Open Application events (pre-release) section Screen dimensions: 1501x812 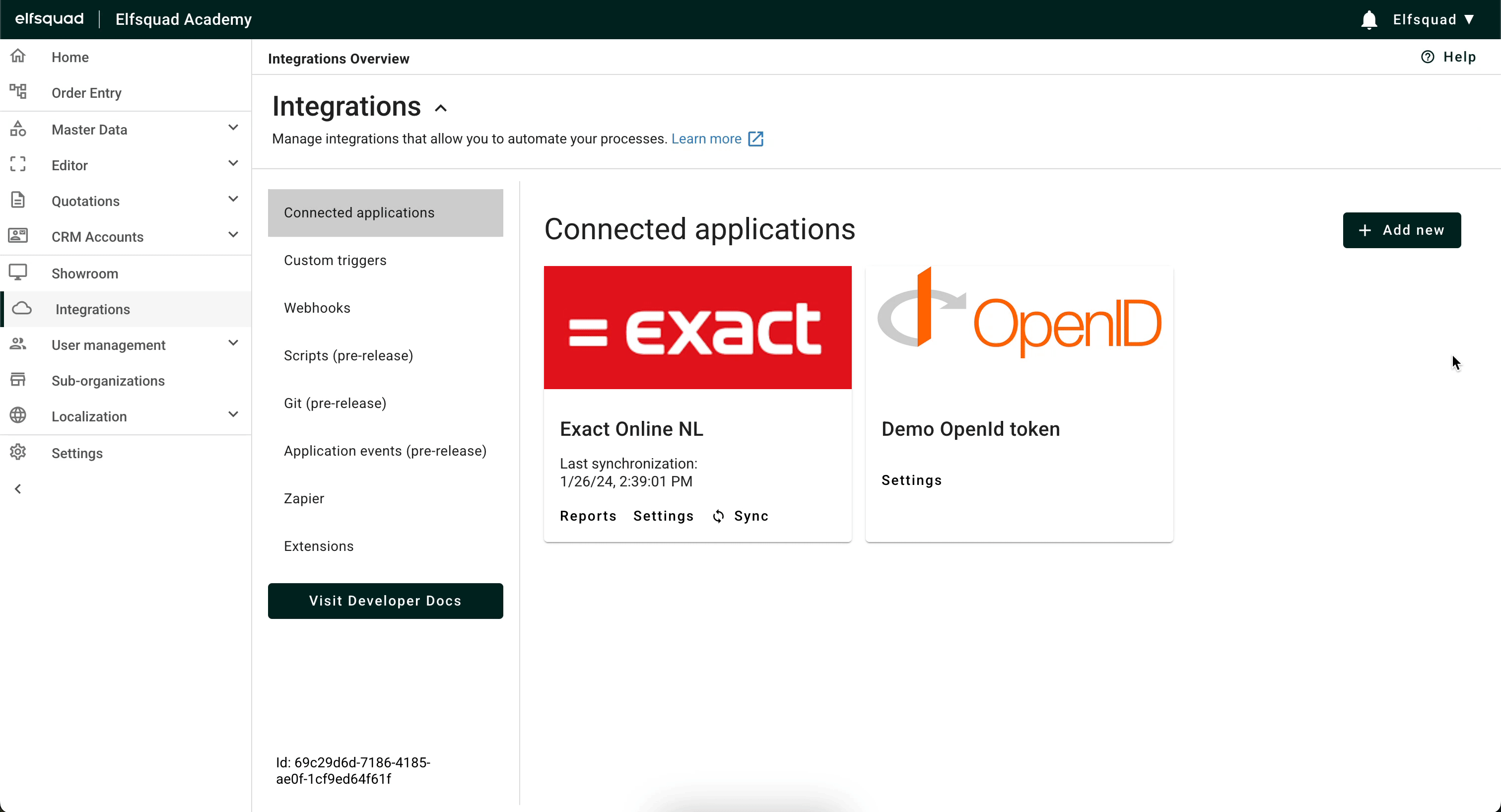(x=385, y=451)
